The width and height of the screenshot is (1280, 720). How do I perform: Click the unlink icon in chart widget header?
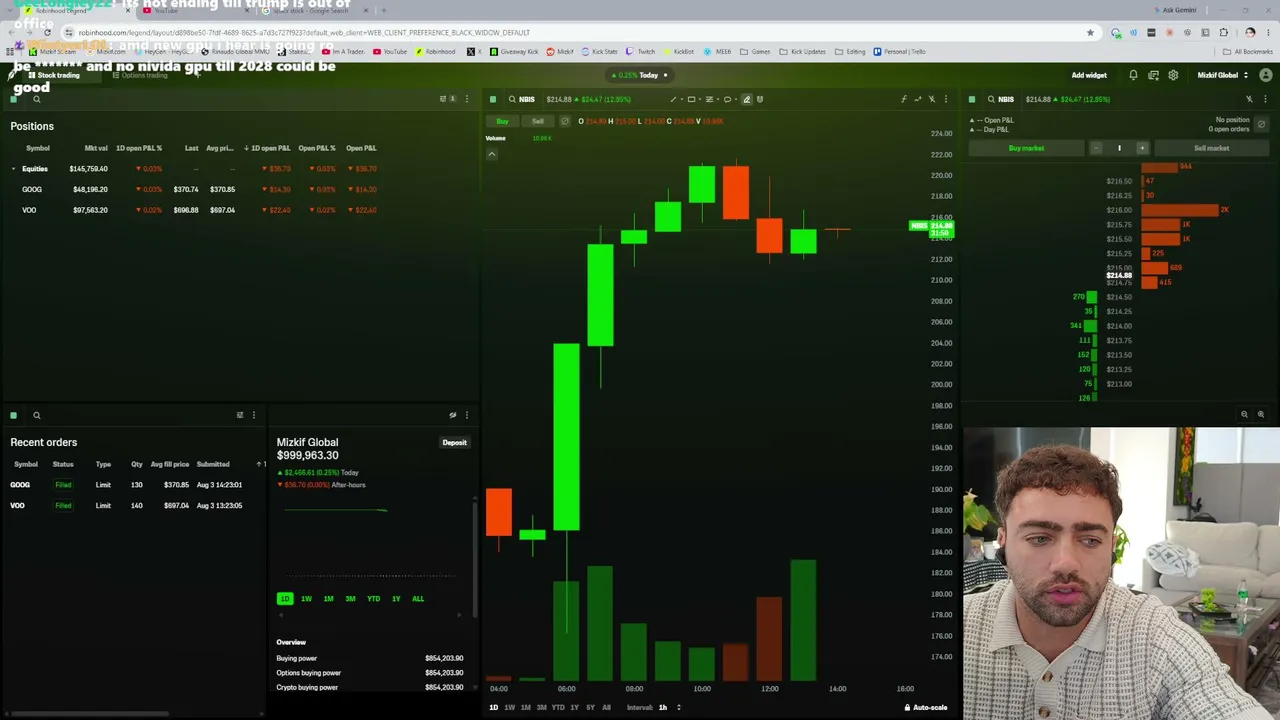[x=932, y=99]
